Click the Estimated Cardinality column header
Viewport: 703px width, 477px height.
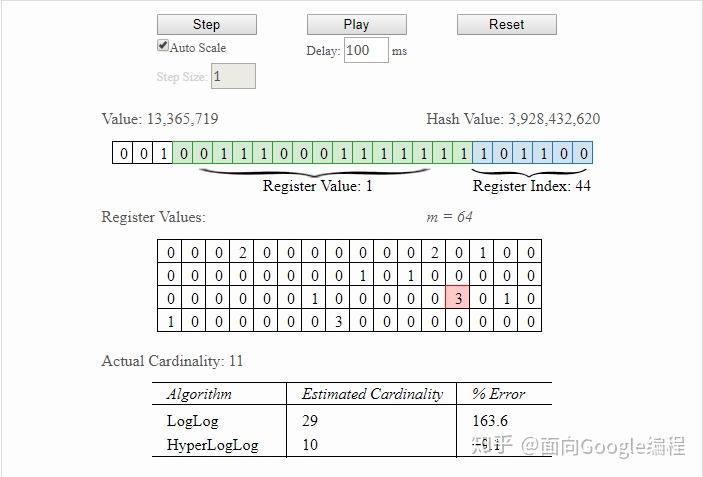click(372, 394)
